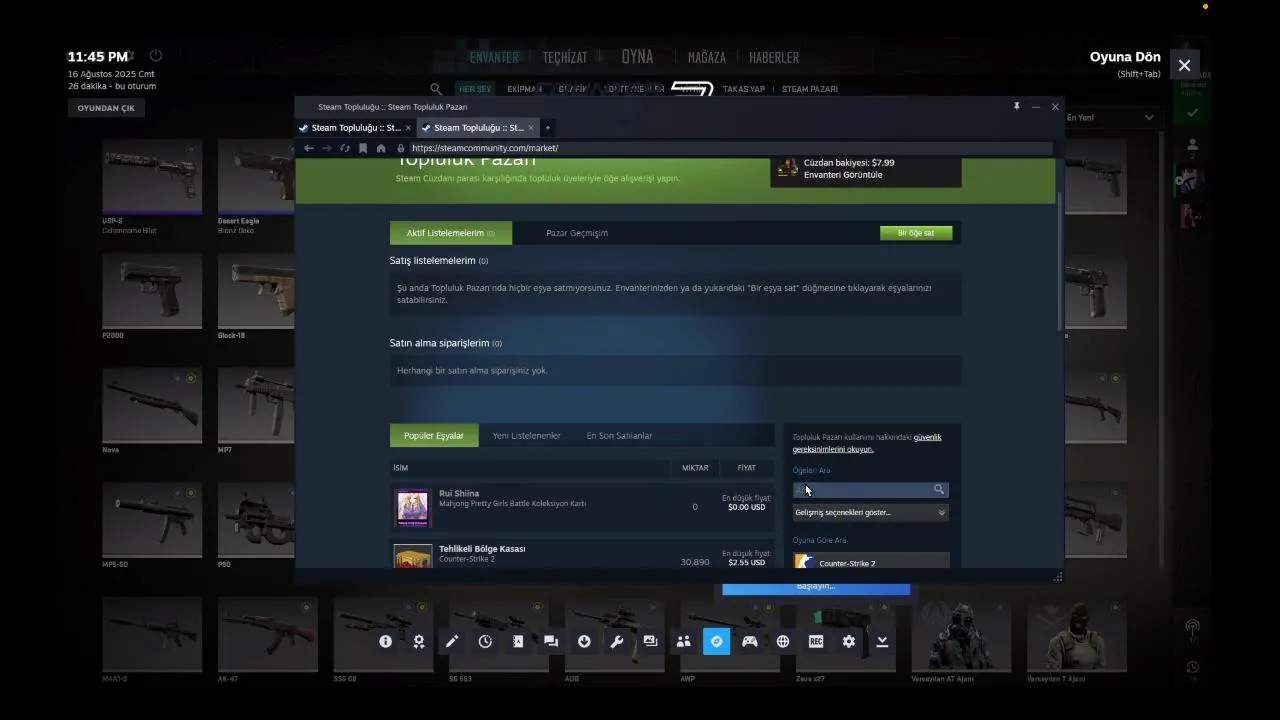Click the browser forward arrow
Viewport: 1280px width, 720px height.
coord(326,148)
